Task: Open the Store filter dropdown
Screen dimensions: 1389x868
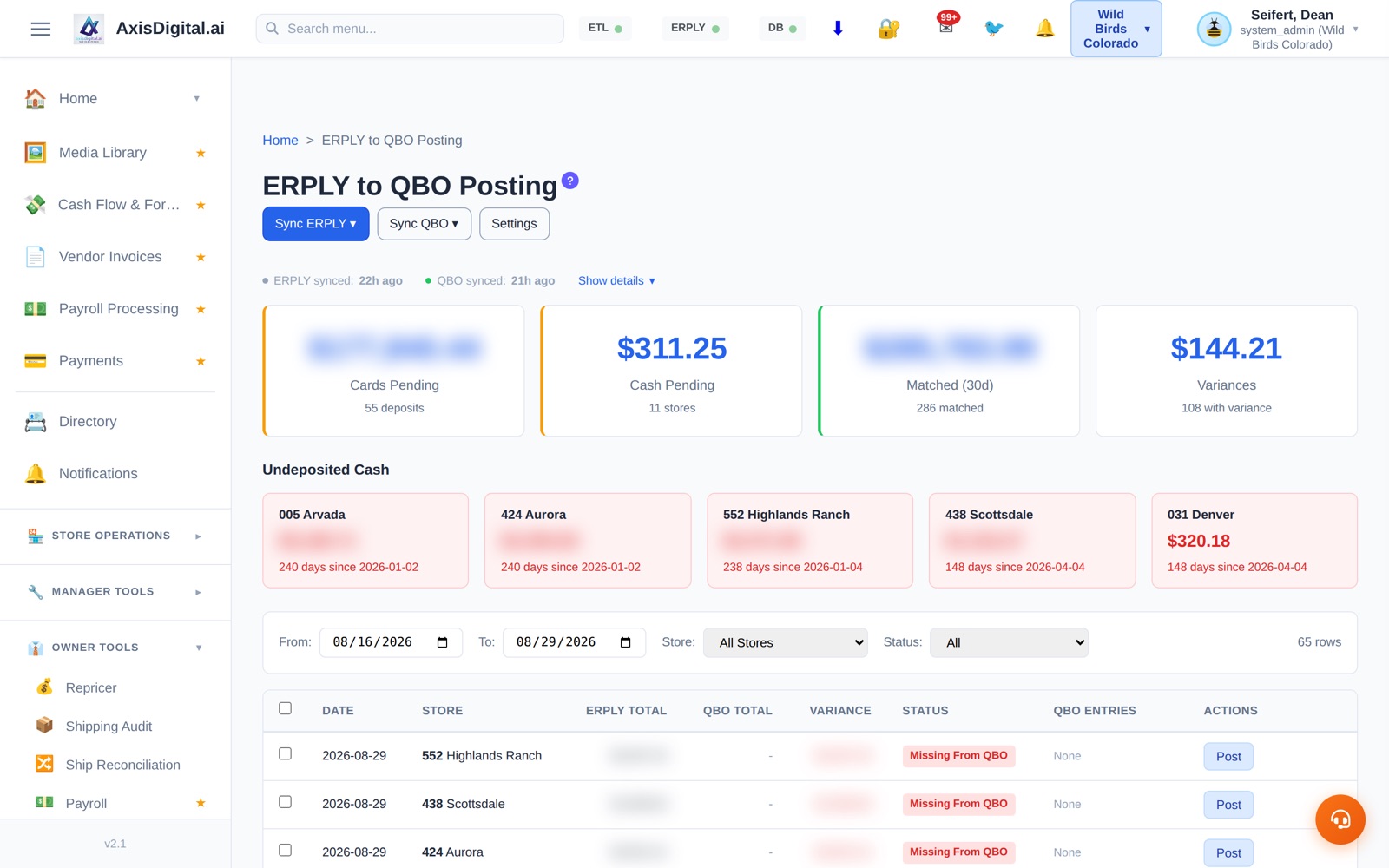Action: 785,642
